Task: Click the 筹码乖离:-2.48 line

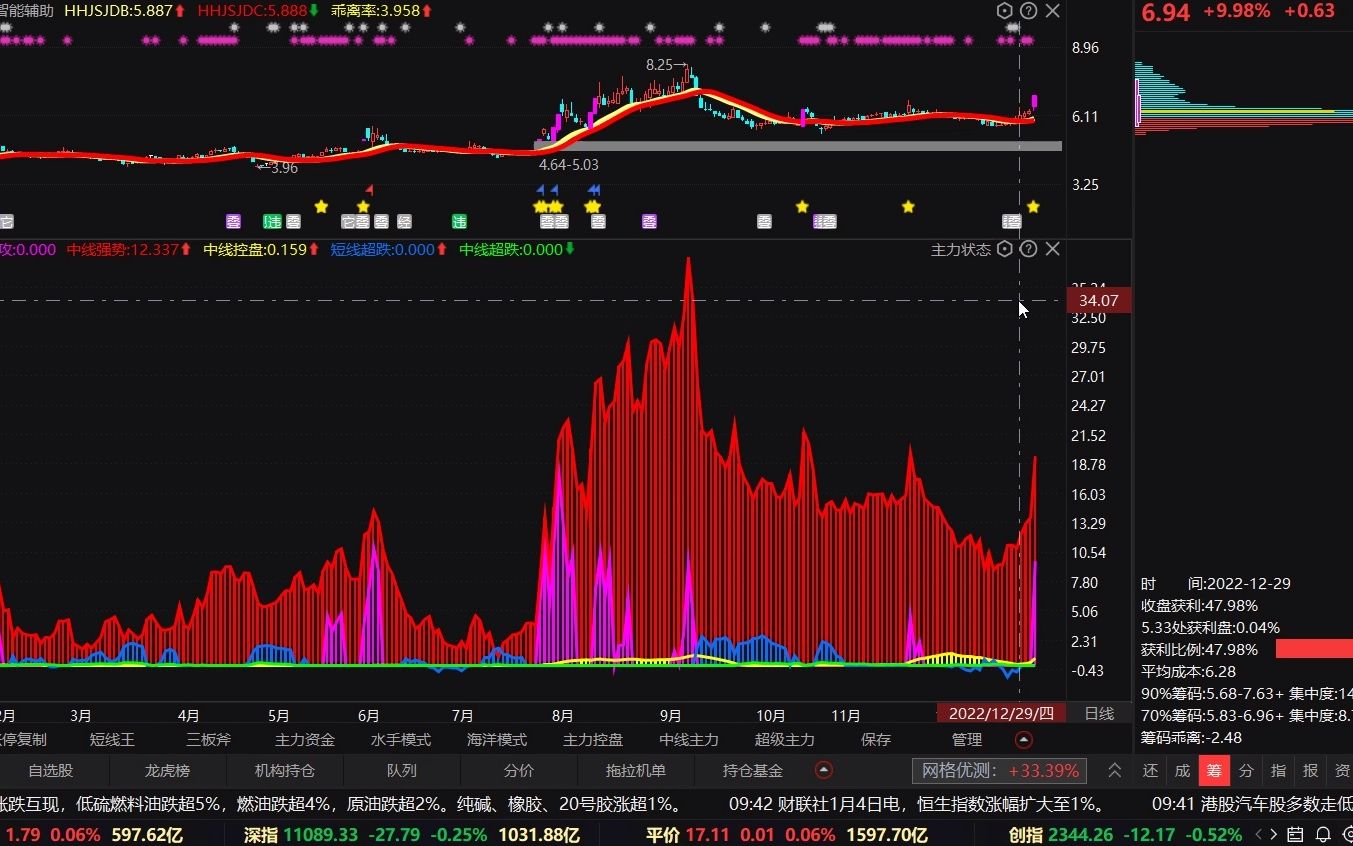Action: tap(1191, 737)
